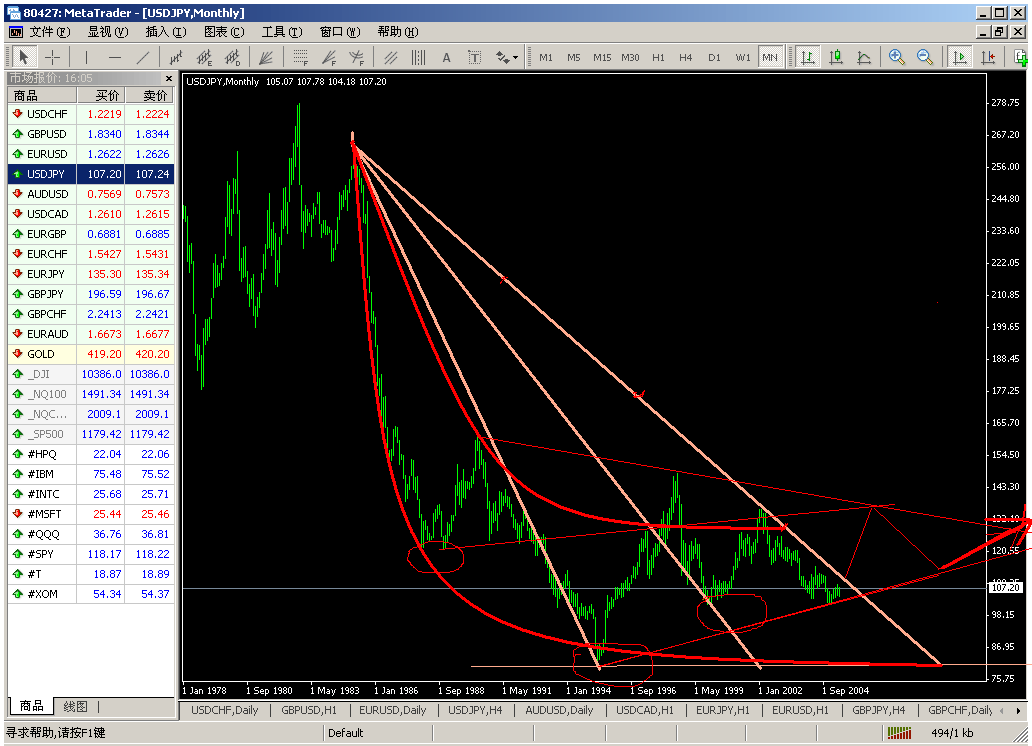The image size is (1032, 746).
Task: Open the 插入 menu
Action: click(x=163, y=31)
